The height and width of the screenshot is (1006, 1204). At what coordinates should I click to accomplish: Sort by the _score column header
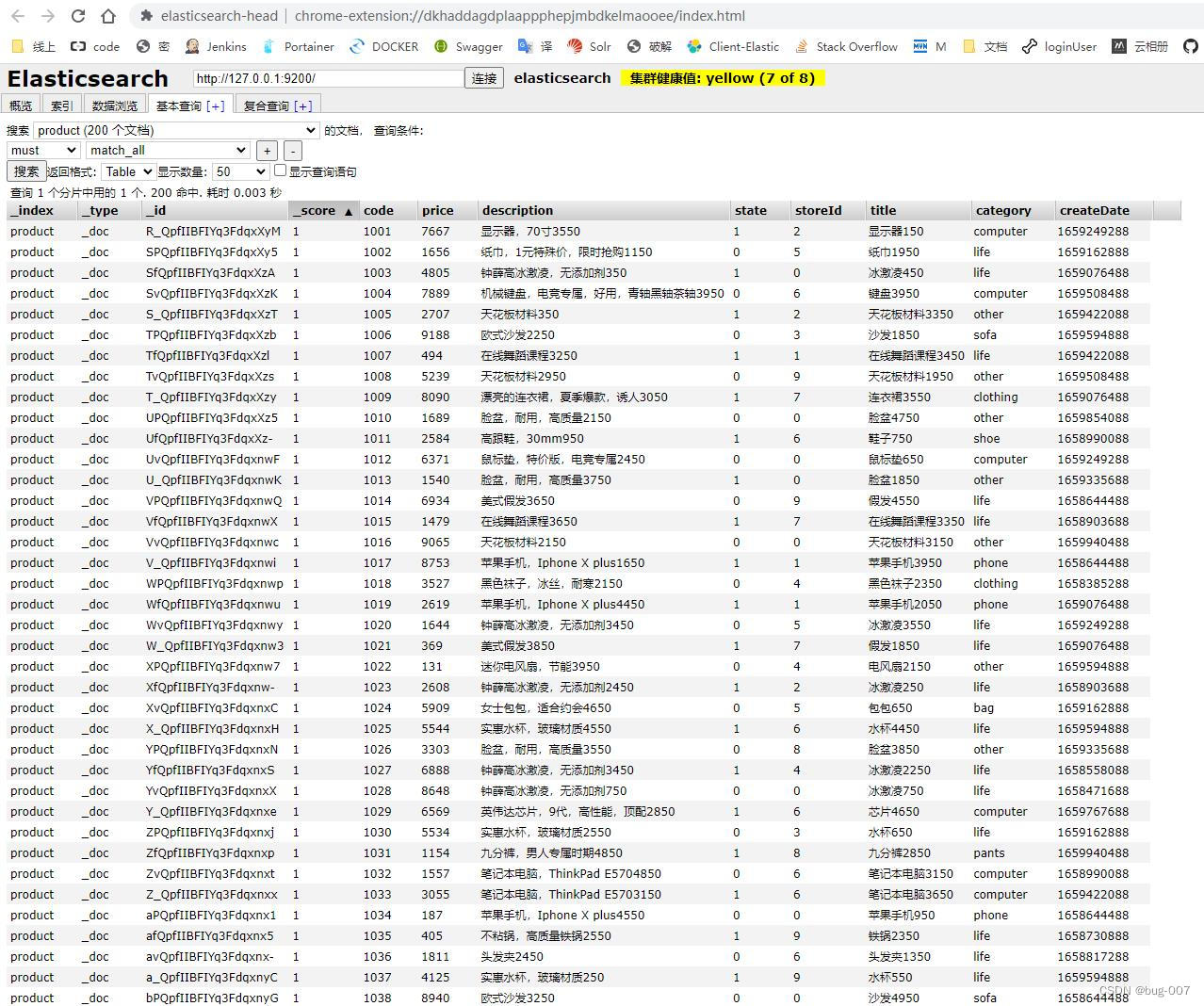click(323, 210)
